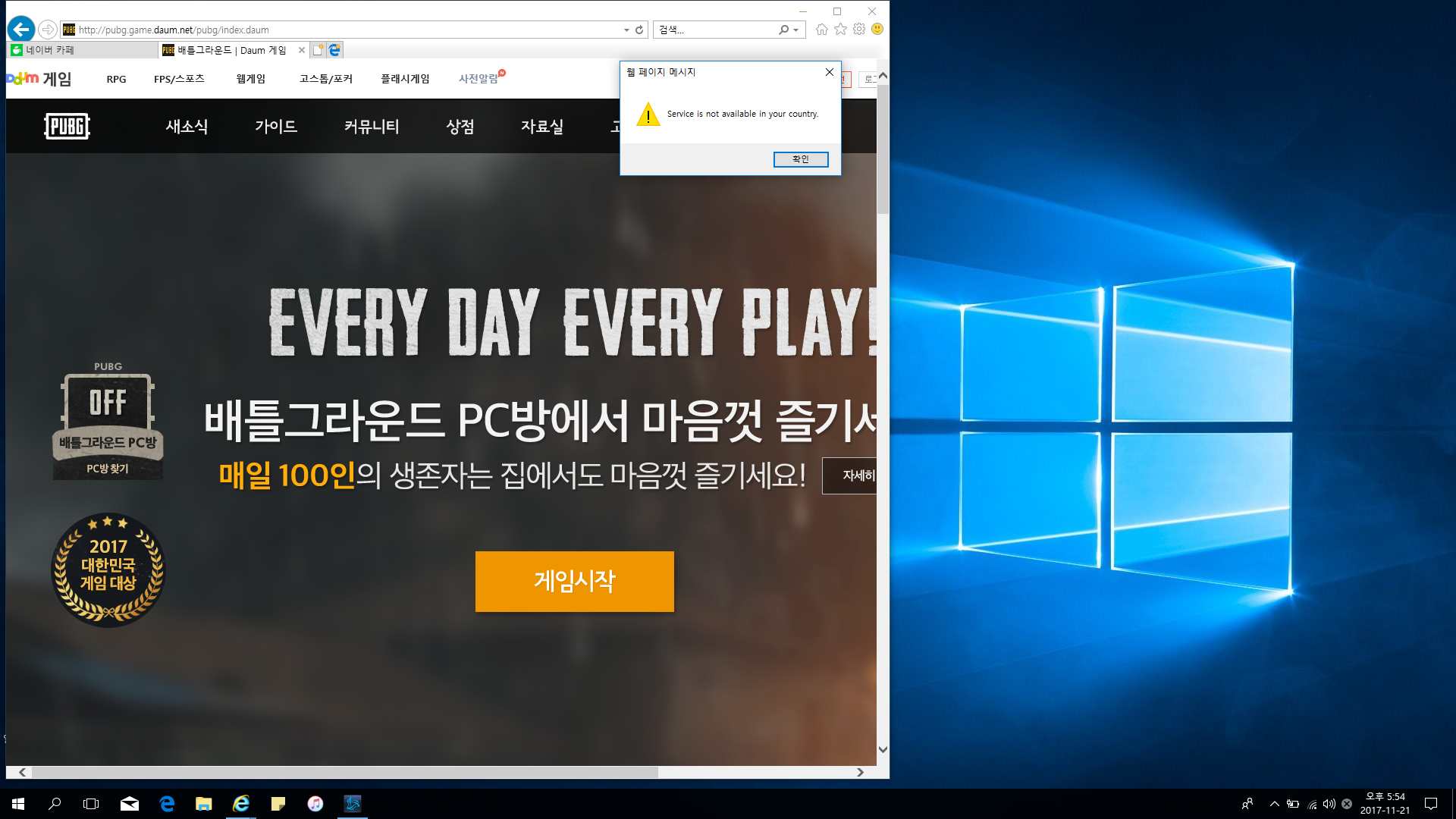
Task: Close the 웹 페이지 메시지 dialog with X
Action: coord(830,72)
